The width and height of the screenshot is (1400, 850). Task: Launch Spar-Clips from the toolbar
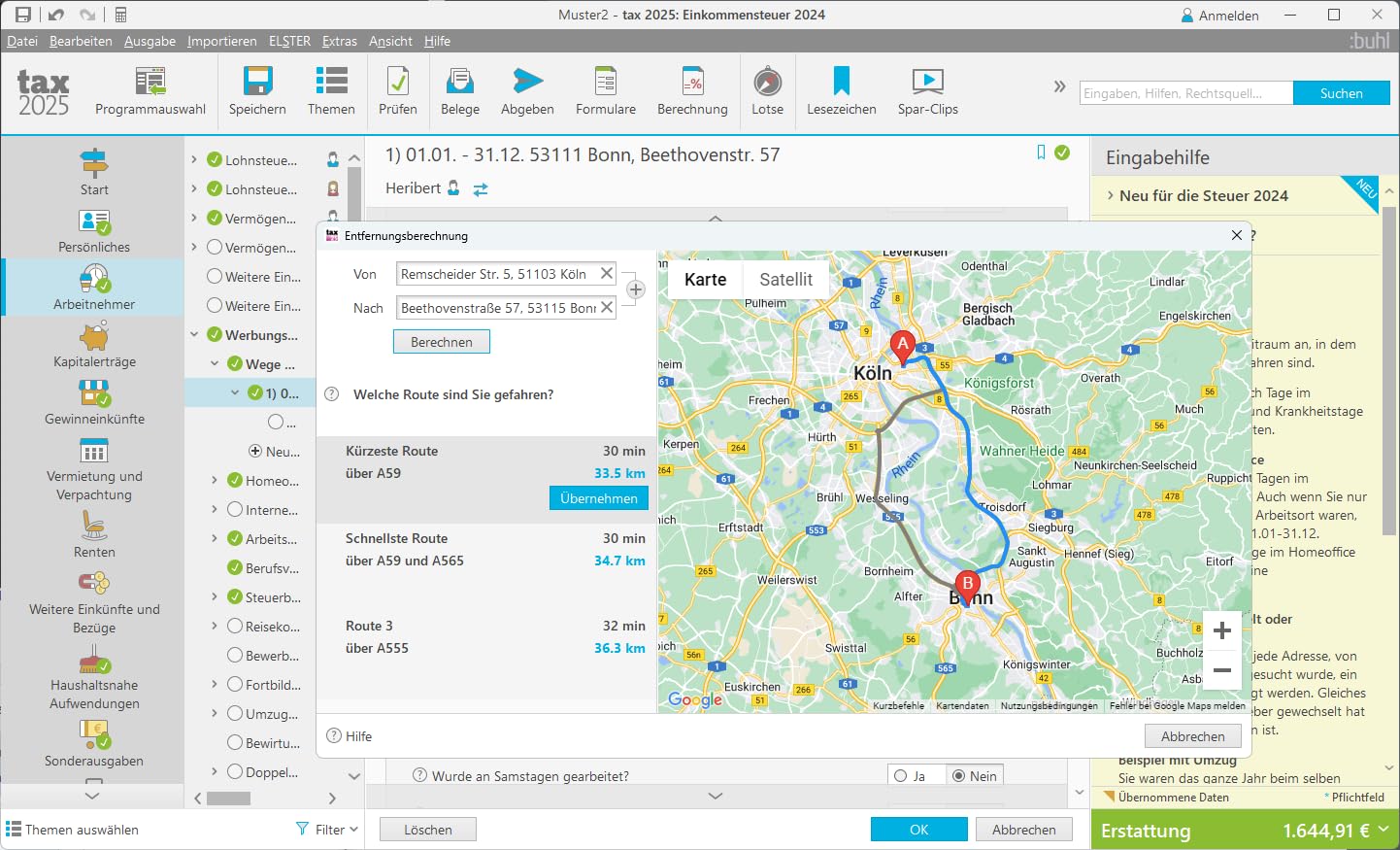927,82
